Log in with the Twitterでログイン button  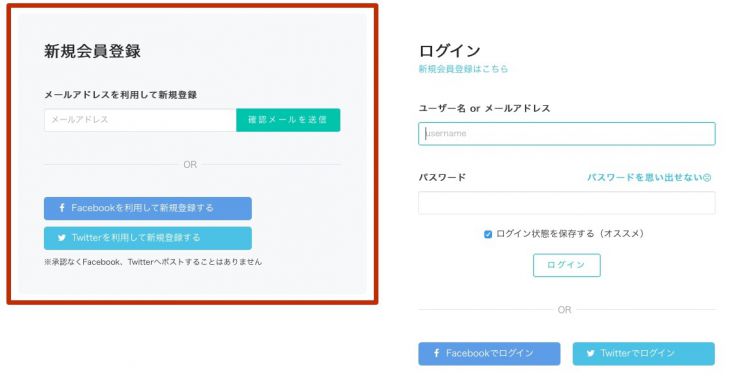pos(644,354)
